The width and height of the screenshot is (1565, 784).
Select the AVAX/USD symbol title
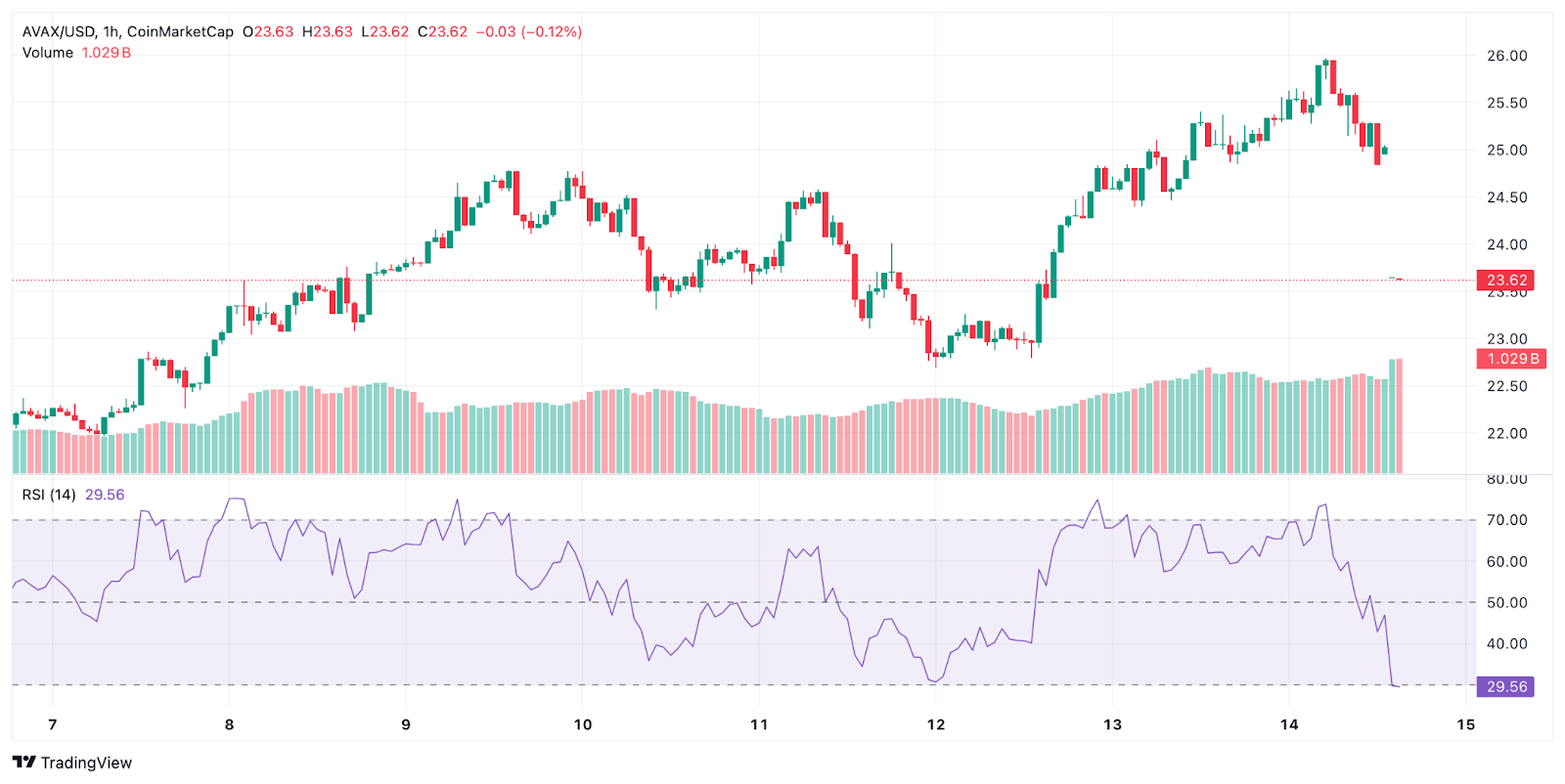(x=59, y=31)
